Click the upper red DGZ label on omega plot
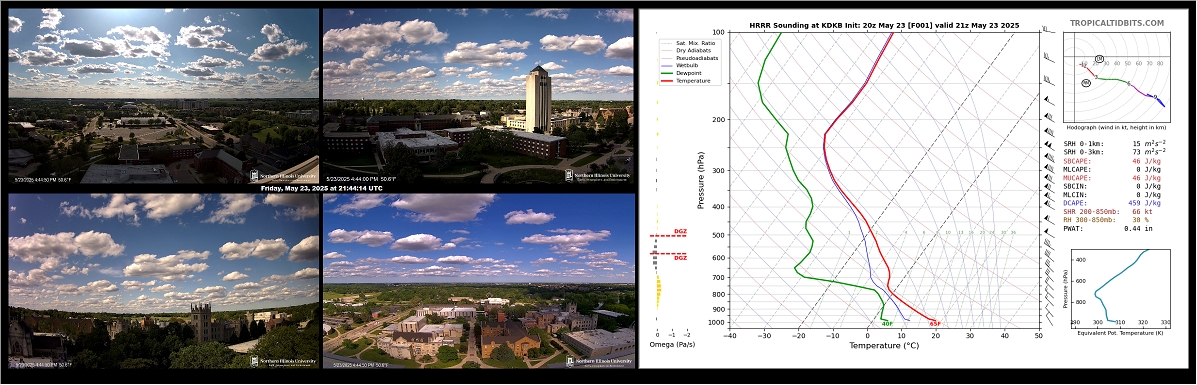 pos(680,231)
